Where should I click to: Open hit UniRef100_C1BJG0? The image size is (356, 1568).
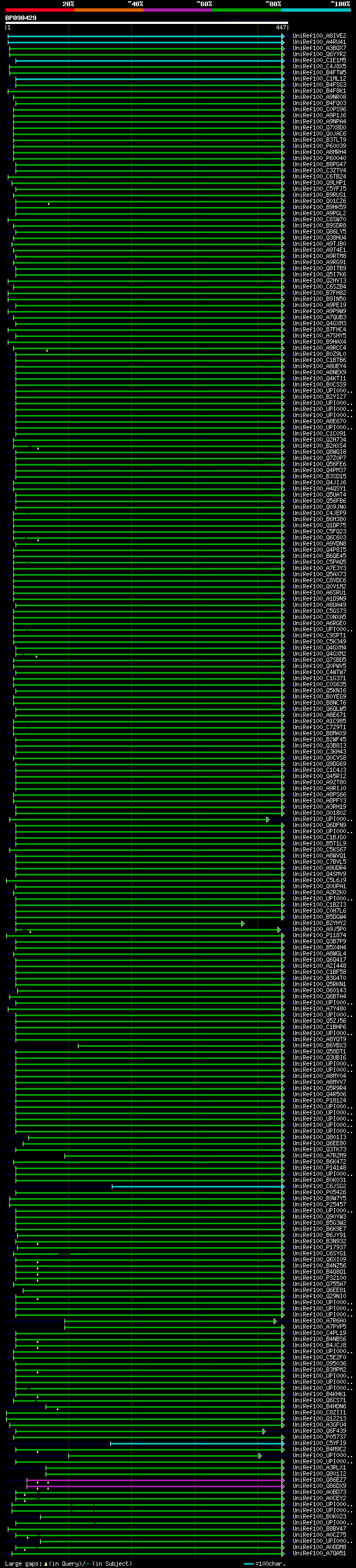tap(319, 837)
